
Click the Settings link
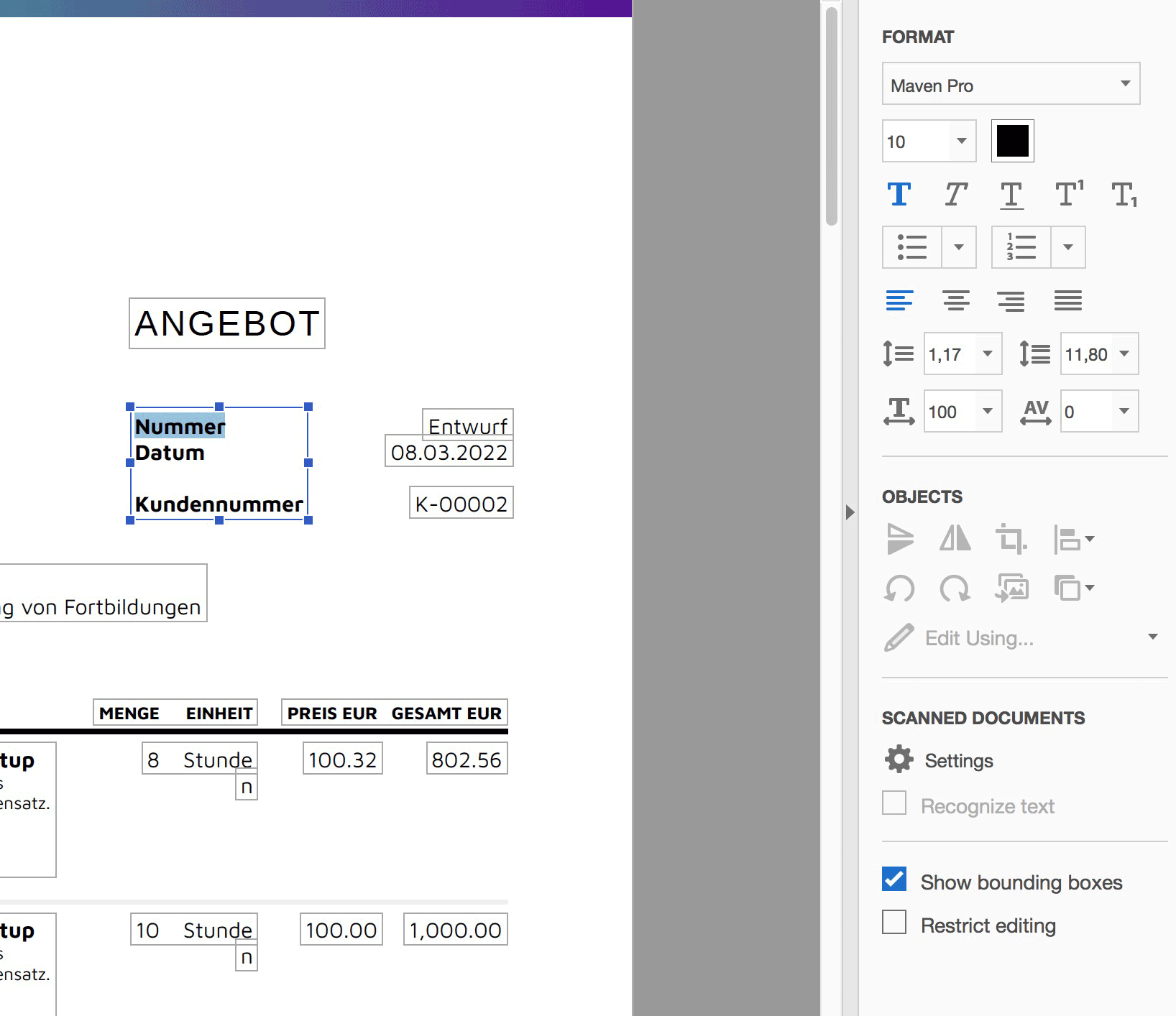(x=959, y=761)
